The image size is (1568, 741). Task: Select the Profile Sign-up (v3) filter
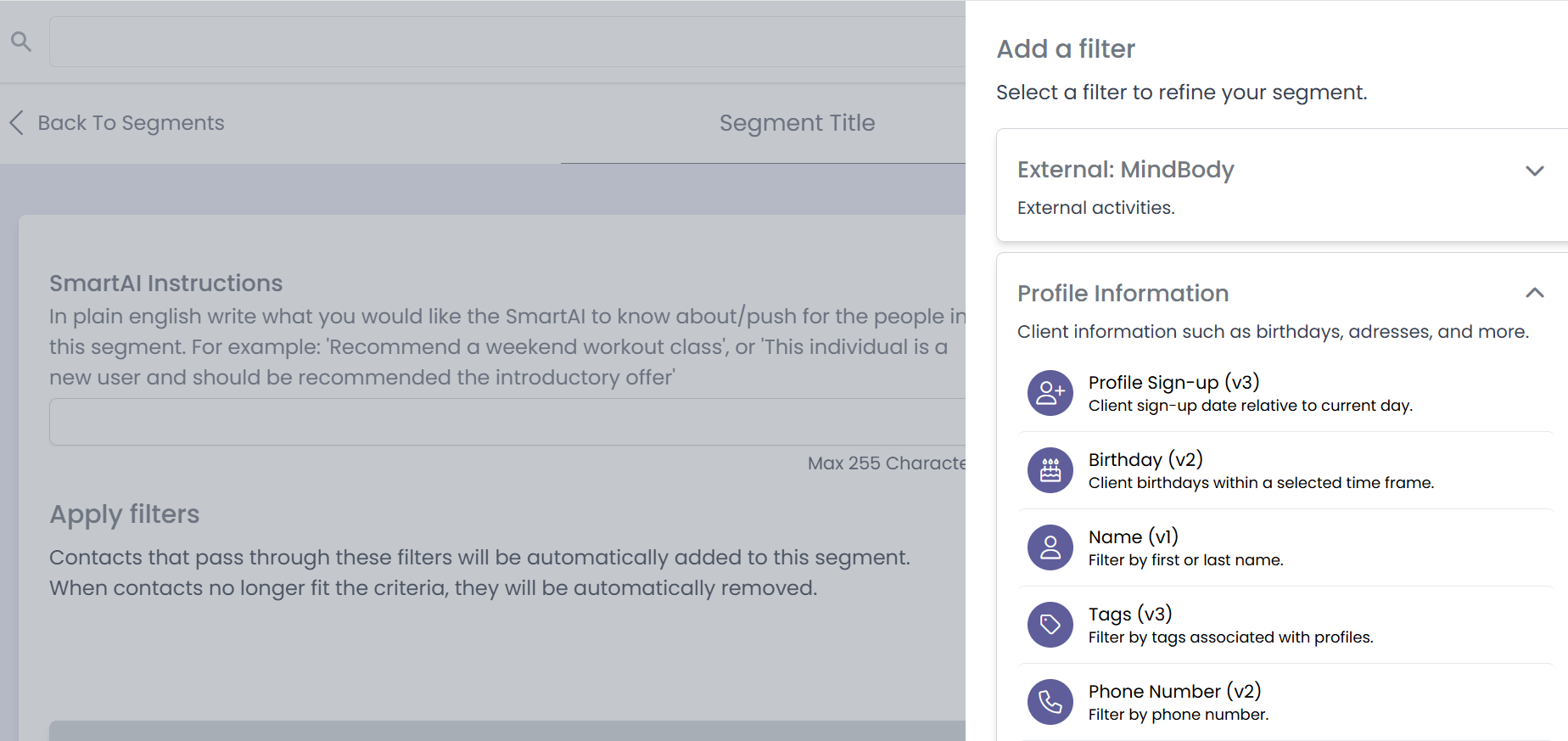[x=1173, y=383]
